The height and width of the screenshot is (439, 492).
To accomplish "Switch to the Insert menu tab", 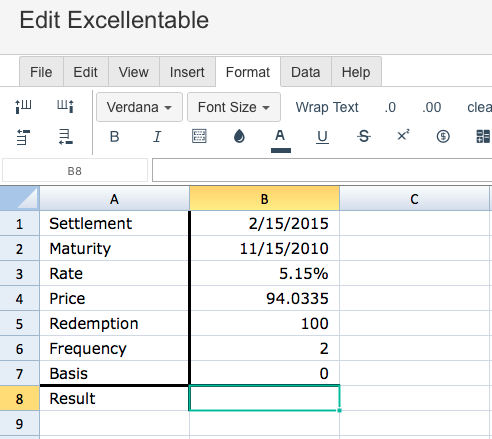I will coord(187,72).
